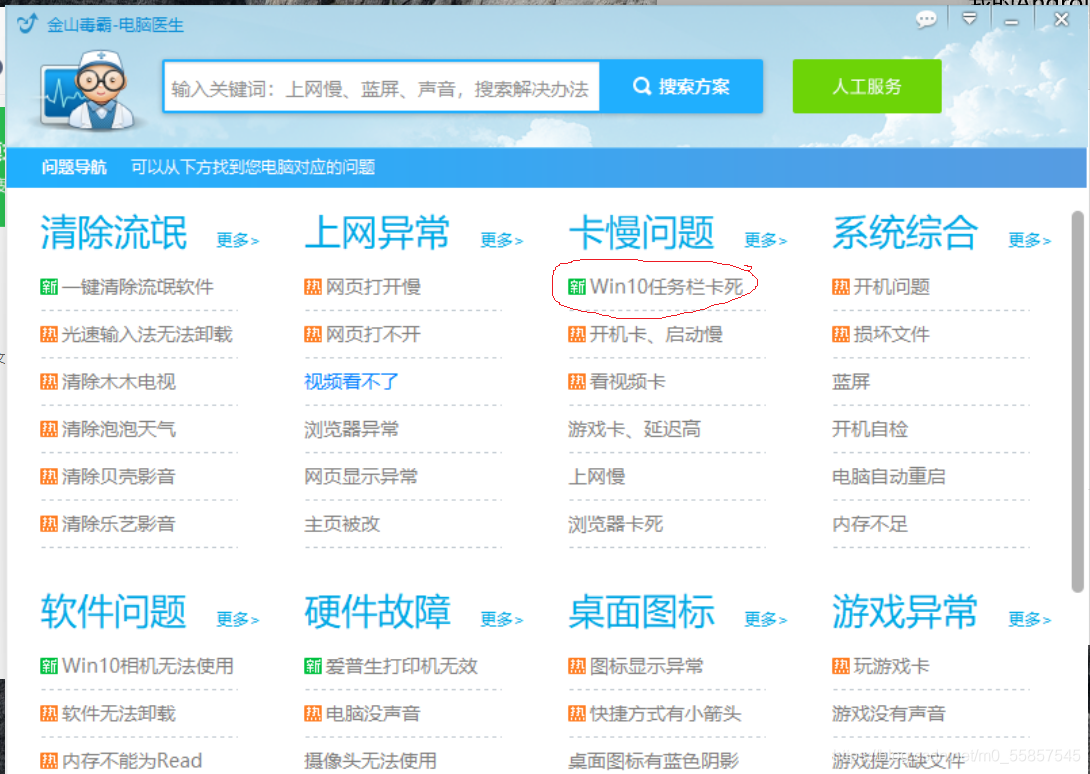Click the 金山毒霸 logo icon

click(x=27, y=24)
